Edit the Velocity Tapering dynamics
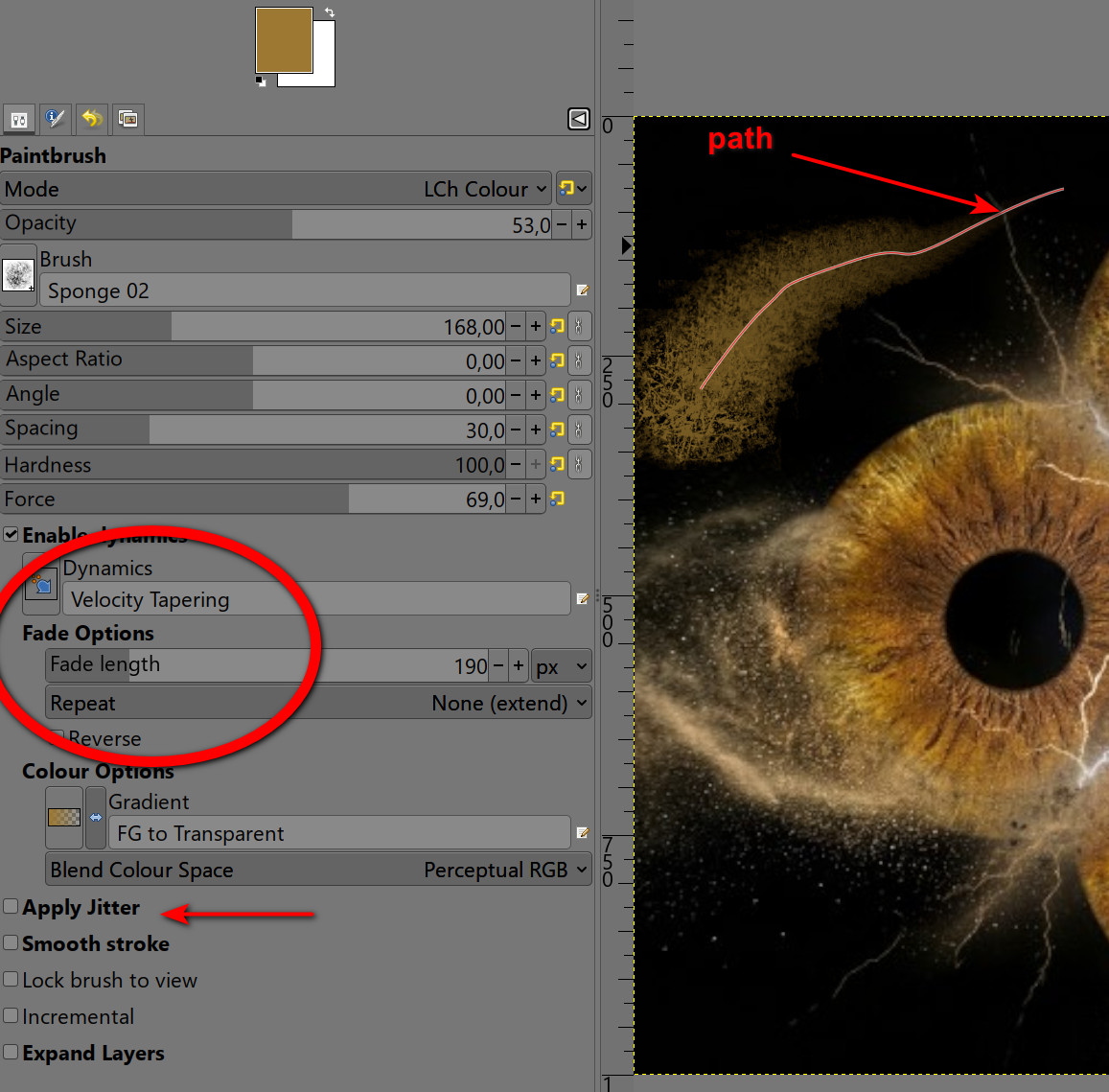The height and width of the screenshot is (1092, 1109). point(582,599)
